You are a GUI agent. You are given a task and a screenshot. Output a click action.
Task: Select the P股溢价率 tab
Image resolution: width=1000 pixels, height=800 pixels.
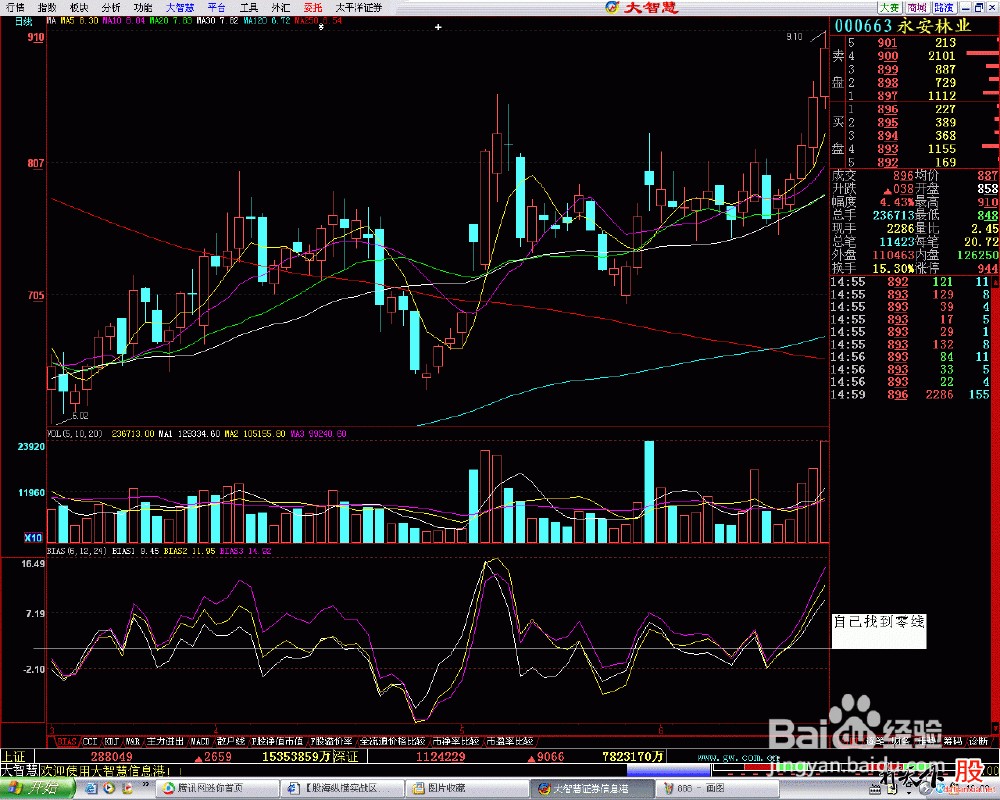tap(331, 741)
